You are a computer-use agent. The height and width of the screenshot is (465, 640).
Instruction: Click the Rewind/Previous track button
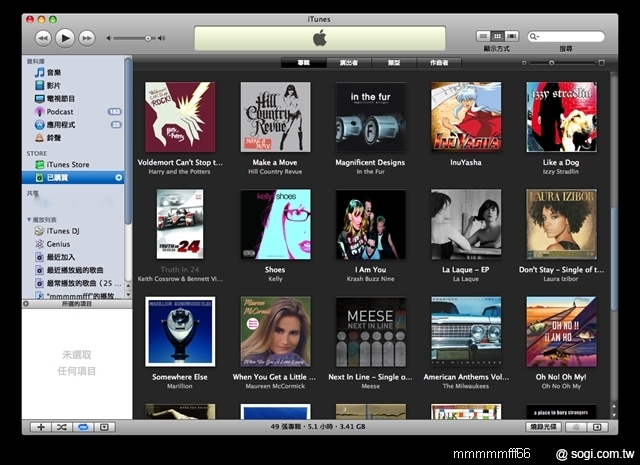tap(43, 38)
